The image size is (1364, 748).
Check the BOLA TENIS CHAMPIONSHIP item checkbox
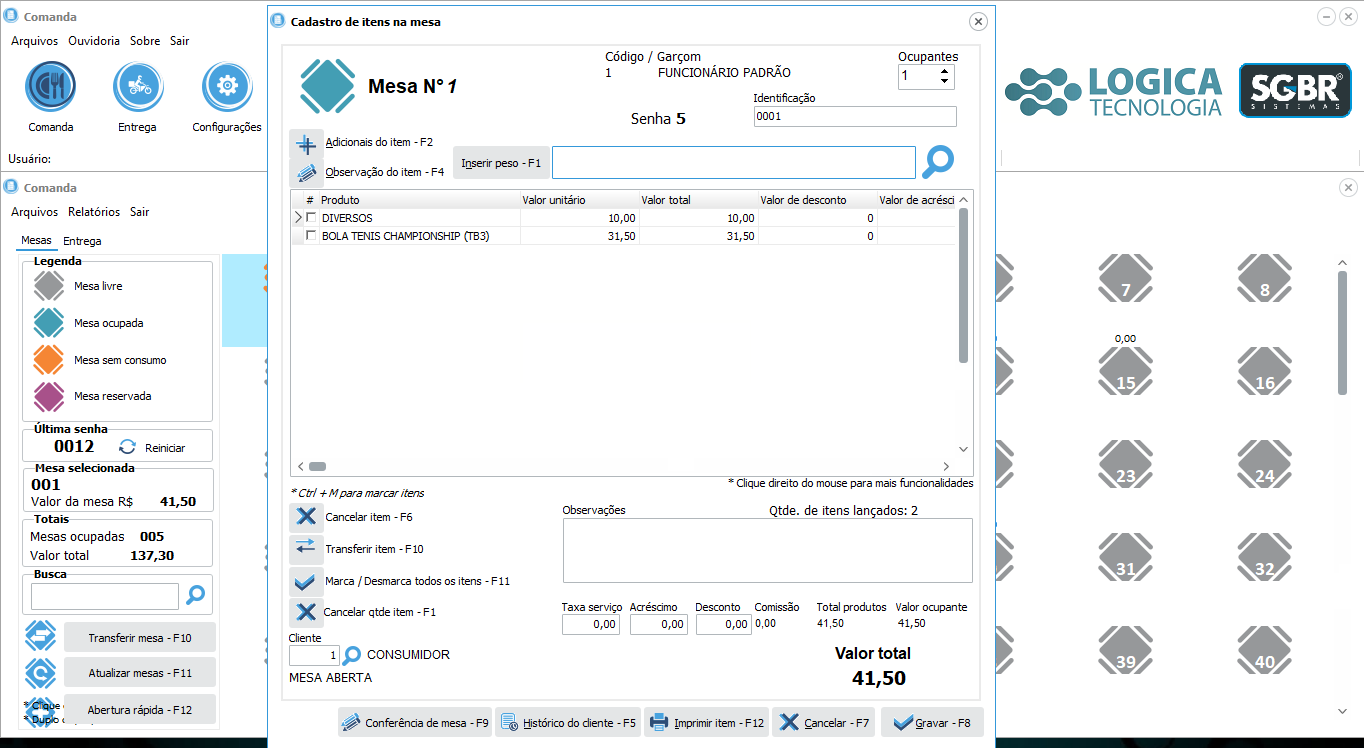311,236
